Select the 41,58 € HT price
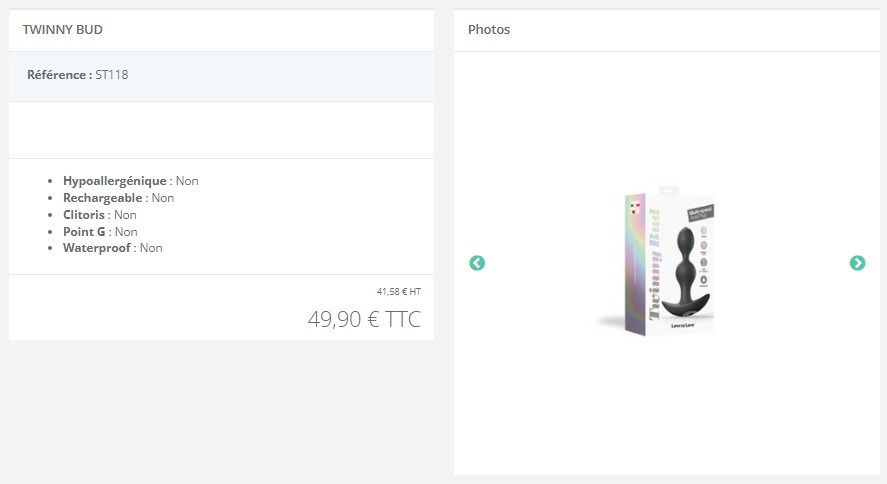 399,292
